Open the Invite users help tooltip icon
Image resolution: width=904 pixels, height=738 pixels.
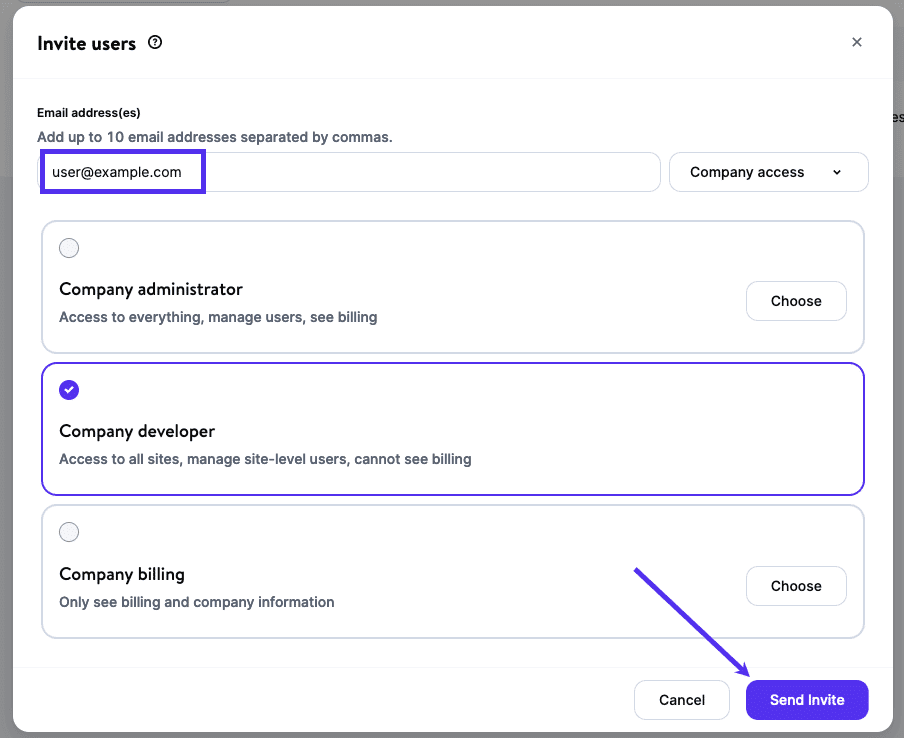[155, 42]
